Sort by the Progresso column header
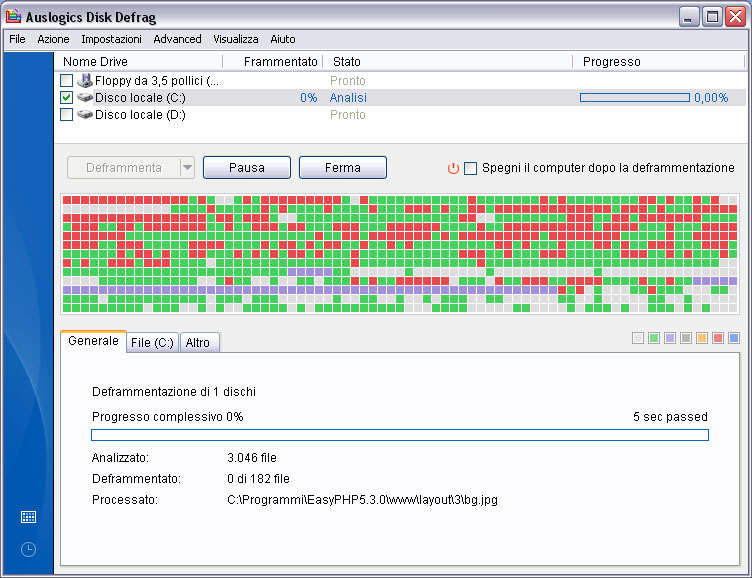 (658, 61)
